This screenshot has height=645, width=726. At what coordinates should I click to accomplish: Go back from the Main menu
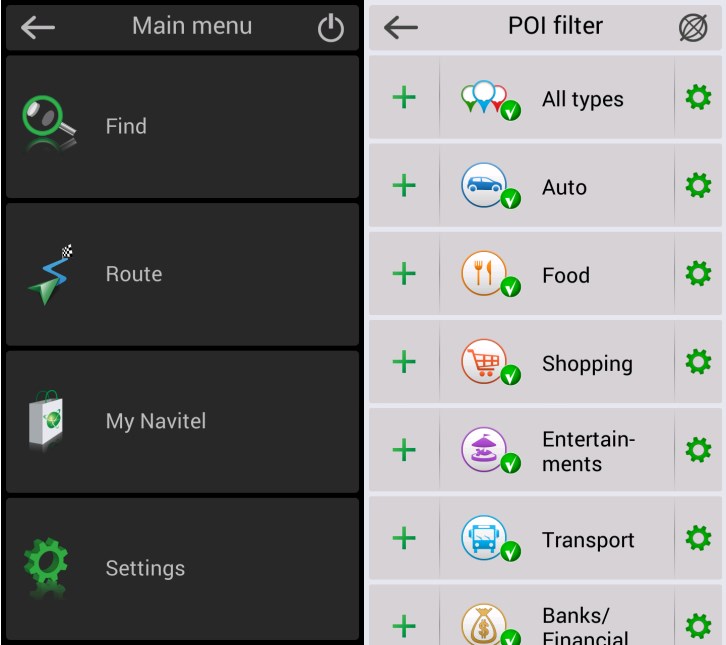pos(38,27)
